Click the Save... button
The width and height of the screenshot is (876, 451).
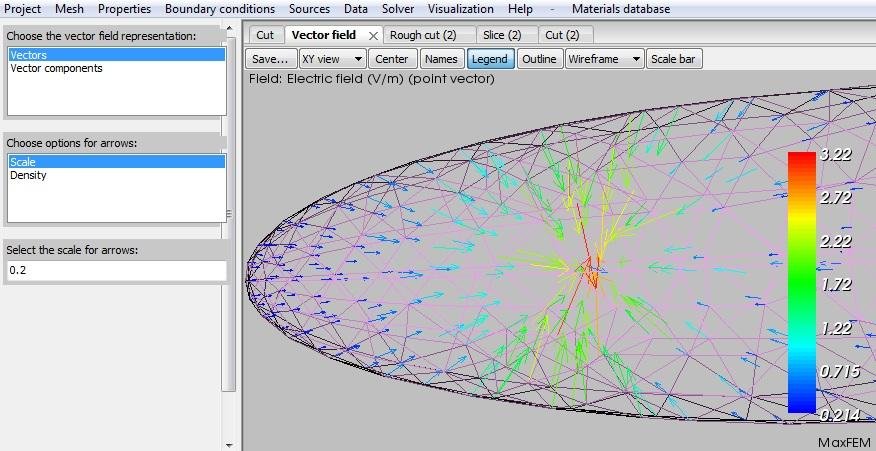coord(270,59)
